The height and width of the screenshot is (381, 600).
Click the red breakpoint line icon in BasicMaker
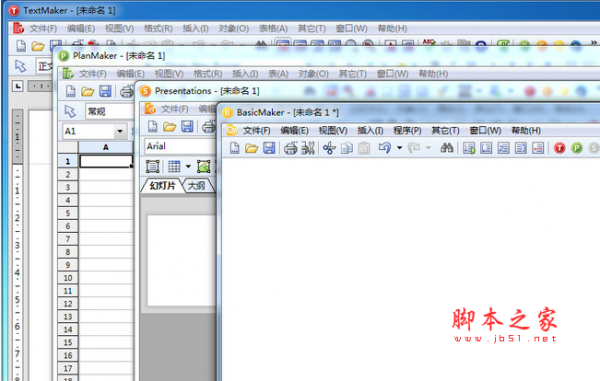pos(538,148)
